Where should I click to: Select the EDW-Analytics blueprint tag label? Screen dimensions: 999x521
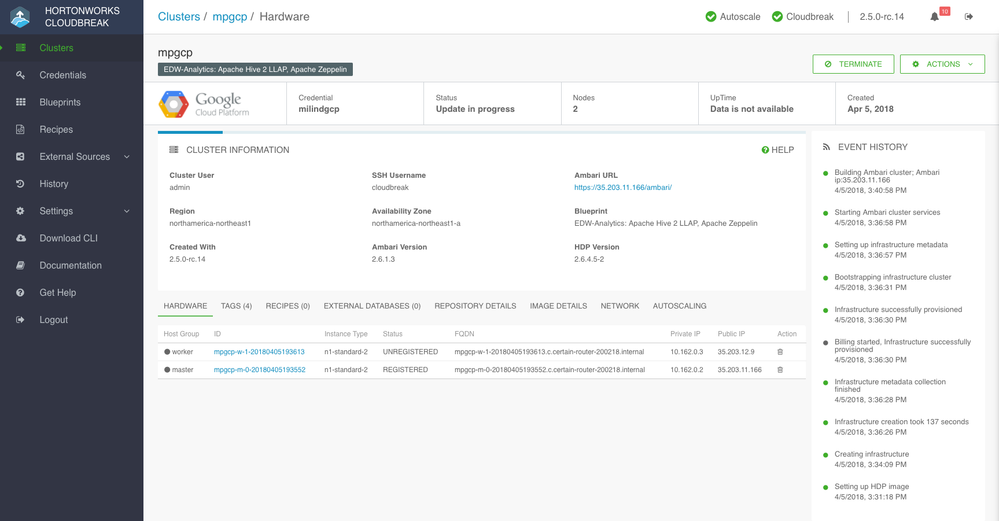[x=255, y=69]
